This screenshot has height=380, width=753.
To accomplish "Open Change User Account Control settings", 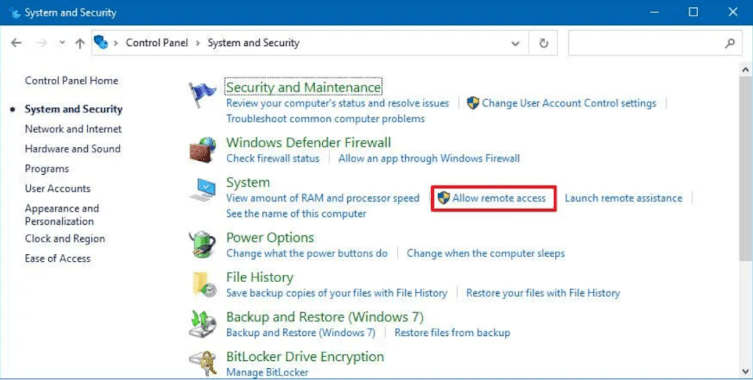I will point(569,103).
